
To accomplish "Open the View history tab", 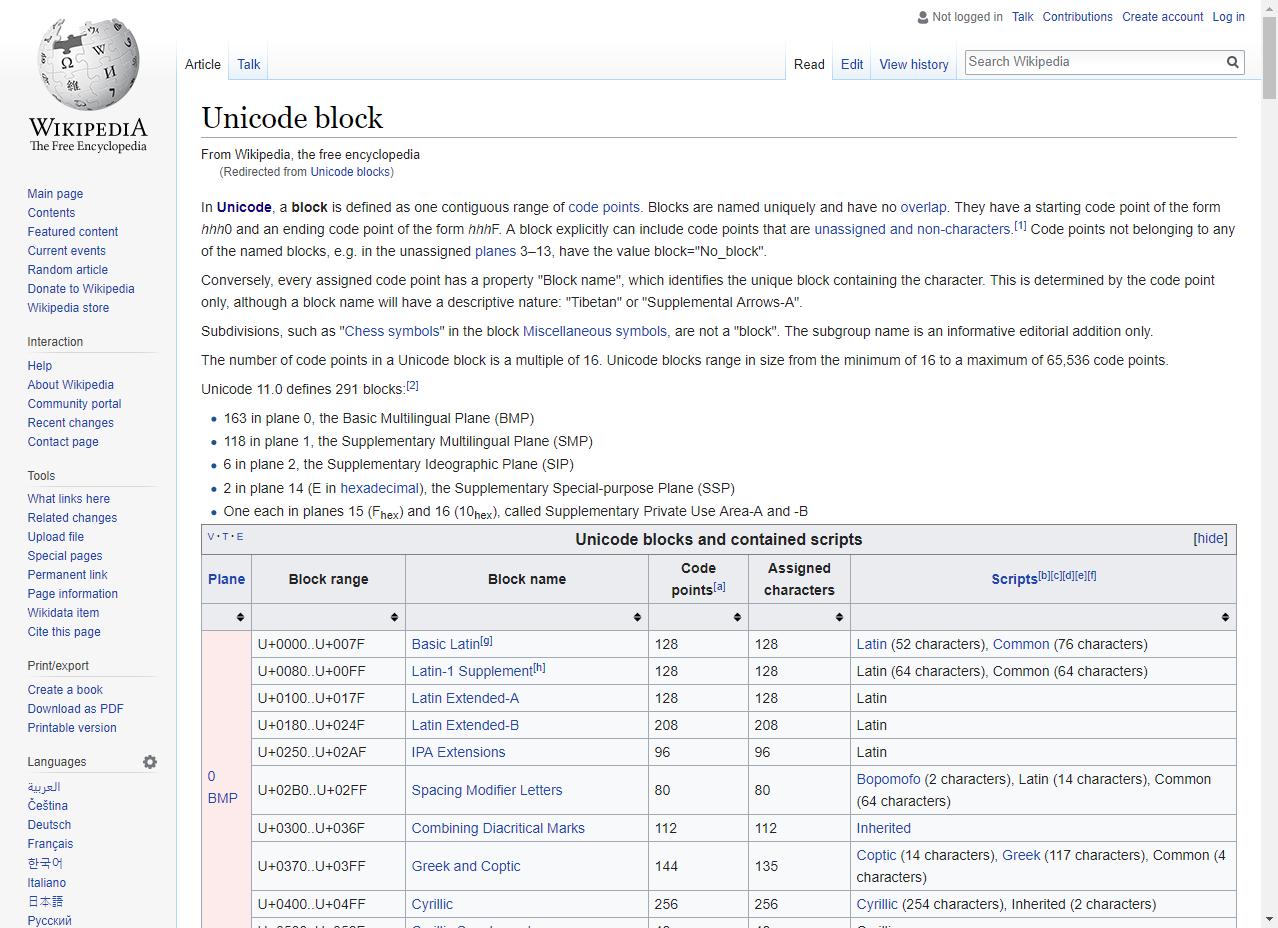I will tap(914, 64).
